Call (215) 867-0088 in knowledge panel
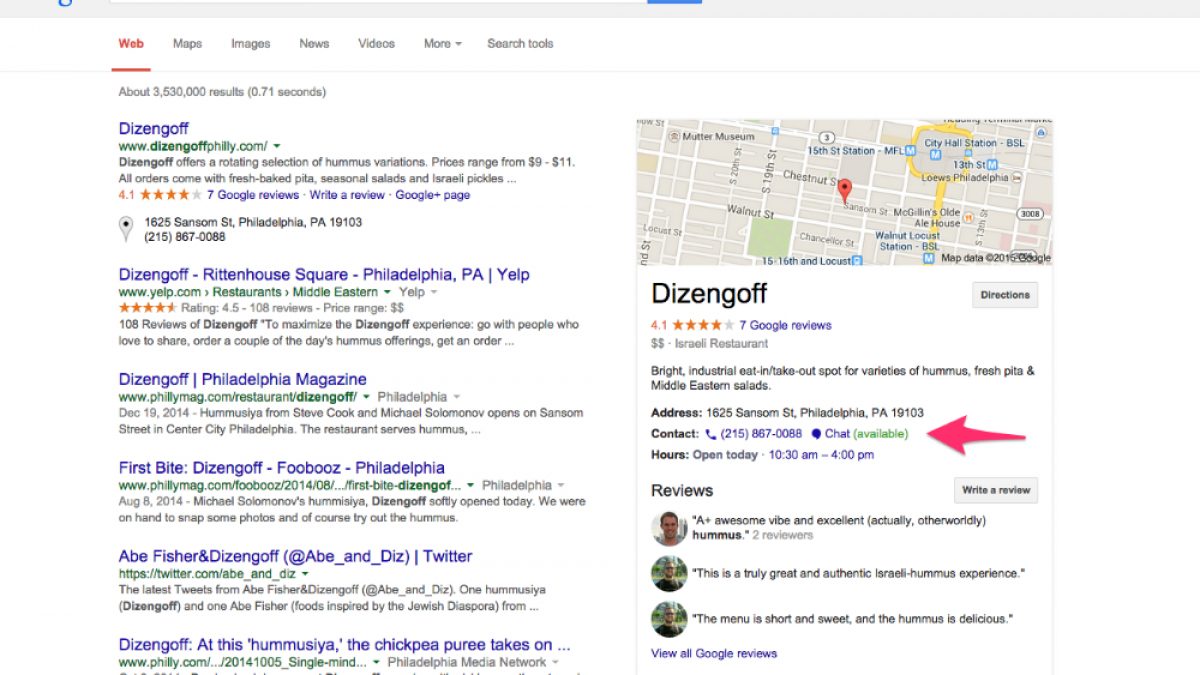Screen dimensions: 1200x675 pyautogui.click(x=761, y=434)
